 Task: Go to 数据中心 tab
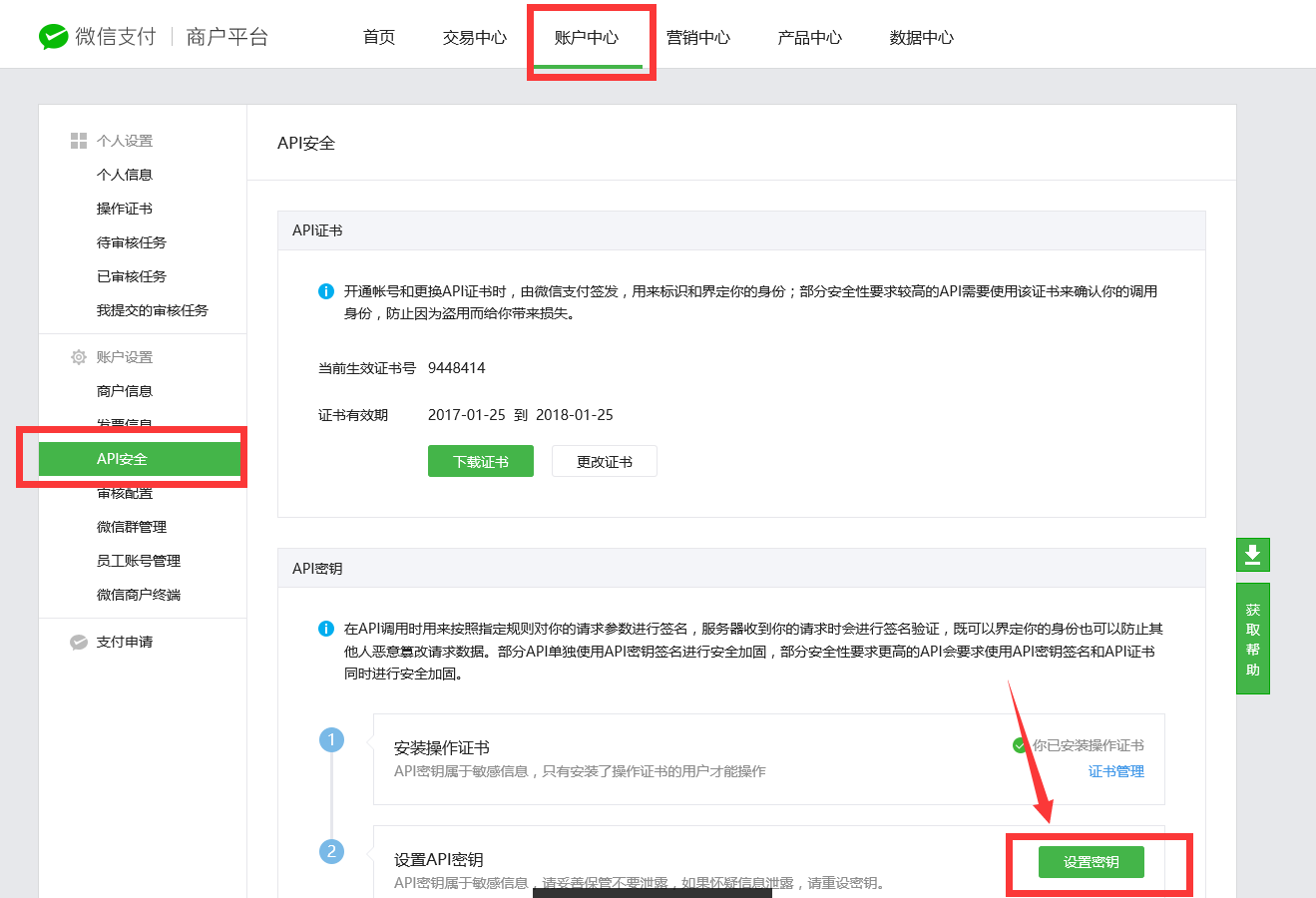(x=922, y=38)
